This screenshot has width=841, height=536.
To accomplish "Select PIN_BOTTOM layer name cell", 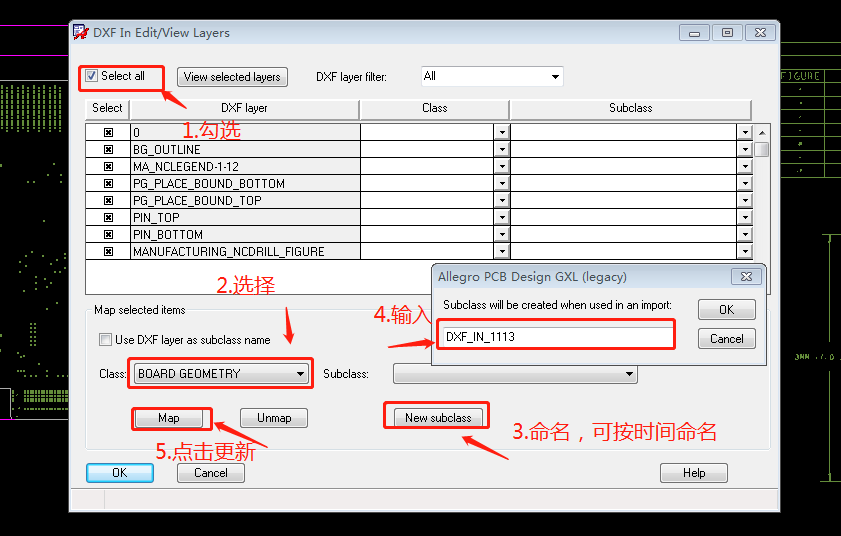I will coord(245,234).
